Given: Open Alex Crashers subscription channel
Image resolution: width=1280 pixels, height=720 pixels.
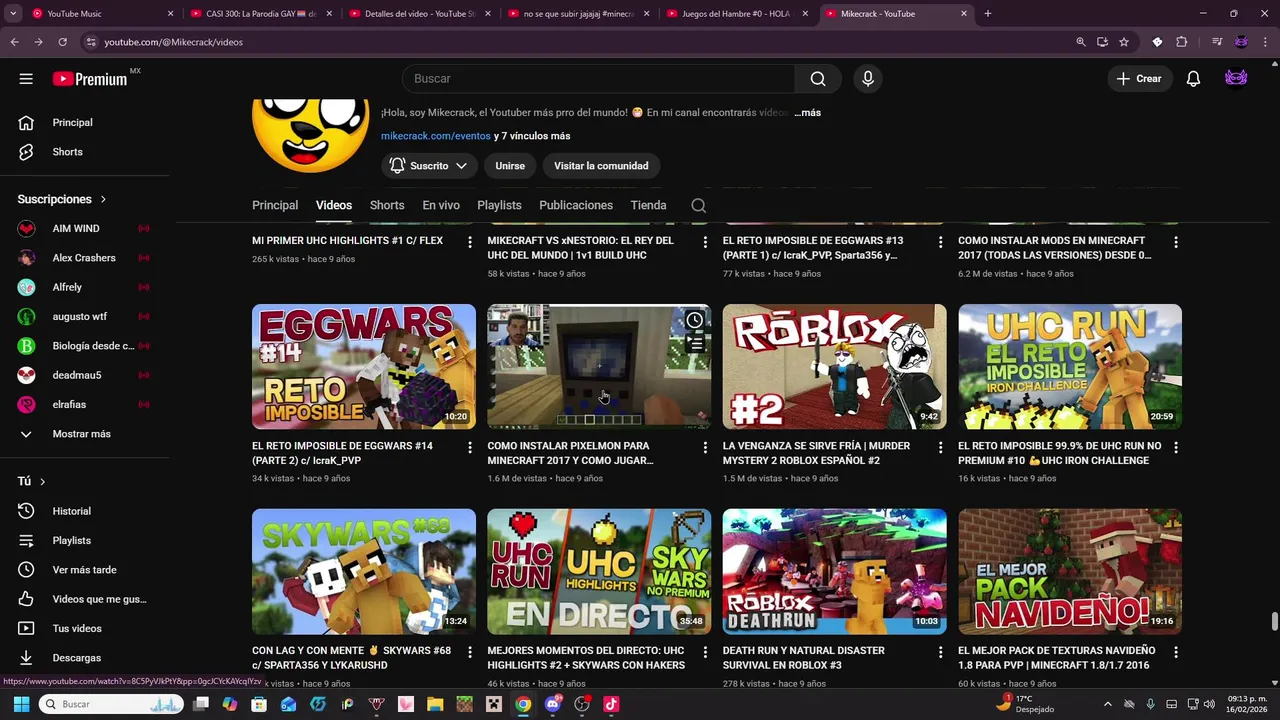Looking at the screenshot, I should coord(85,258).
